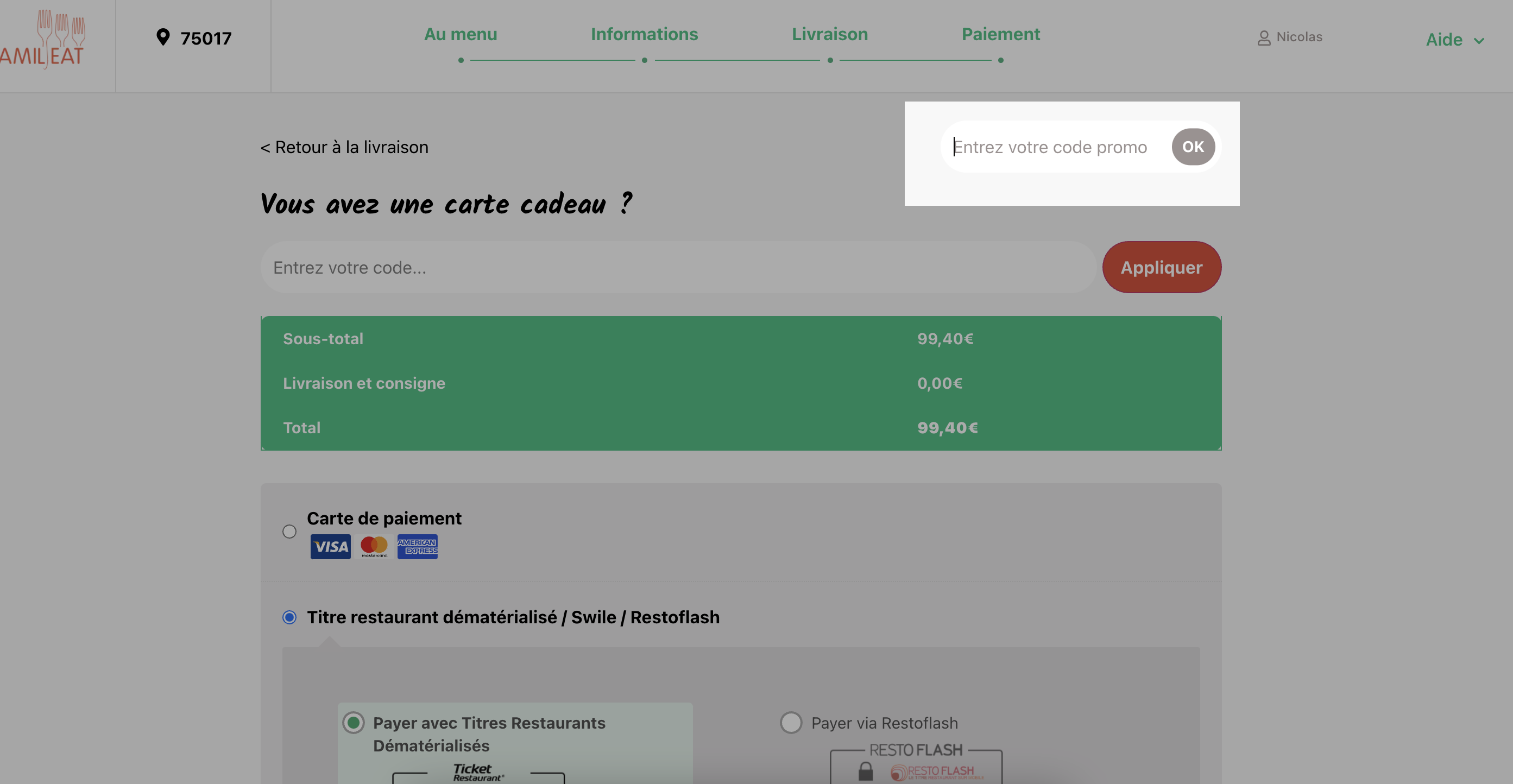Click the user profile icon beside Nicolas
Screen dimensions: 1513x784
(1263, 38)
